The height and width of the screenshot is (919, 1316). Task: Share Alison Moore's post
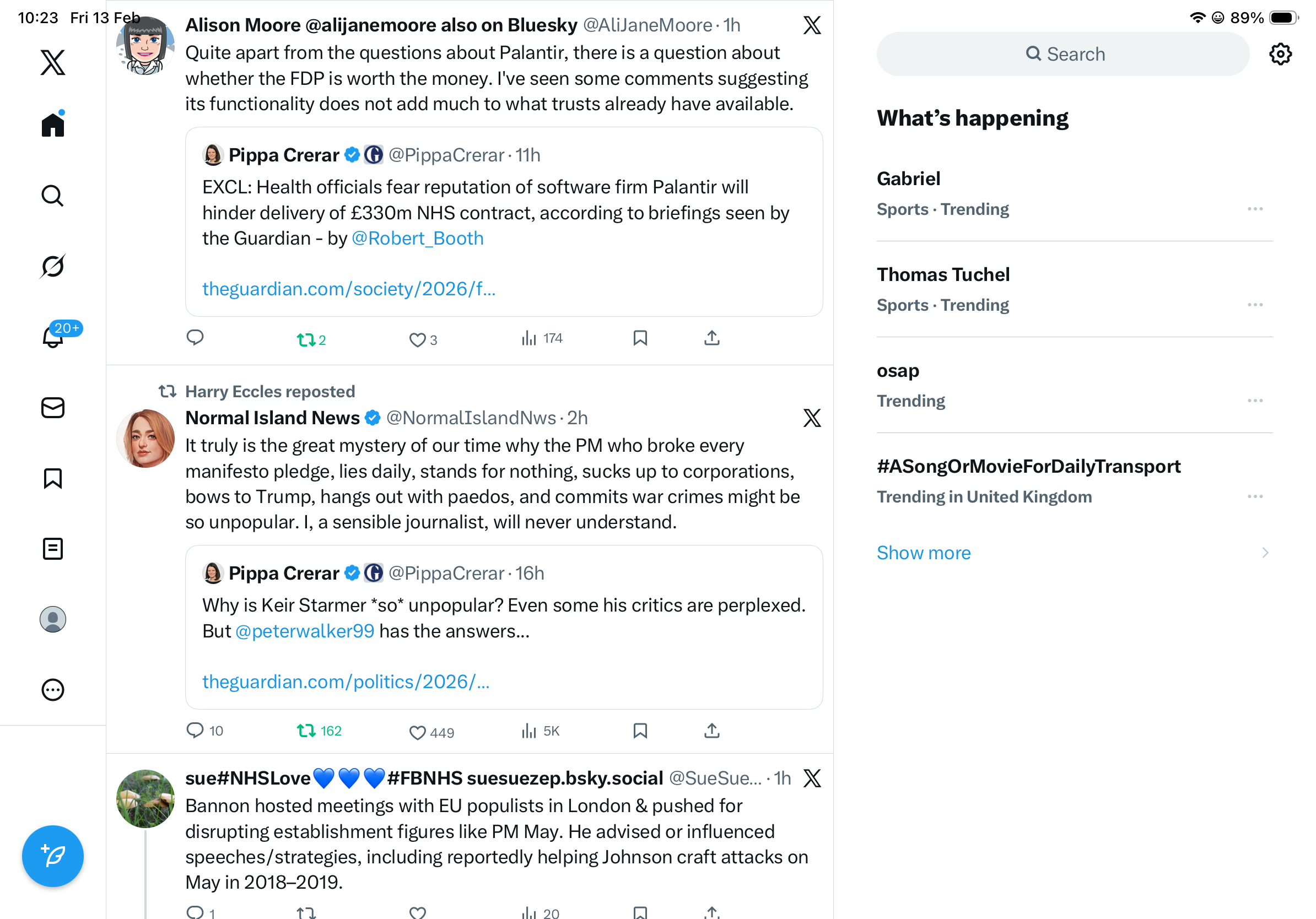tap(711, 338)
